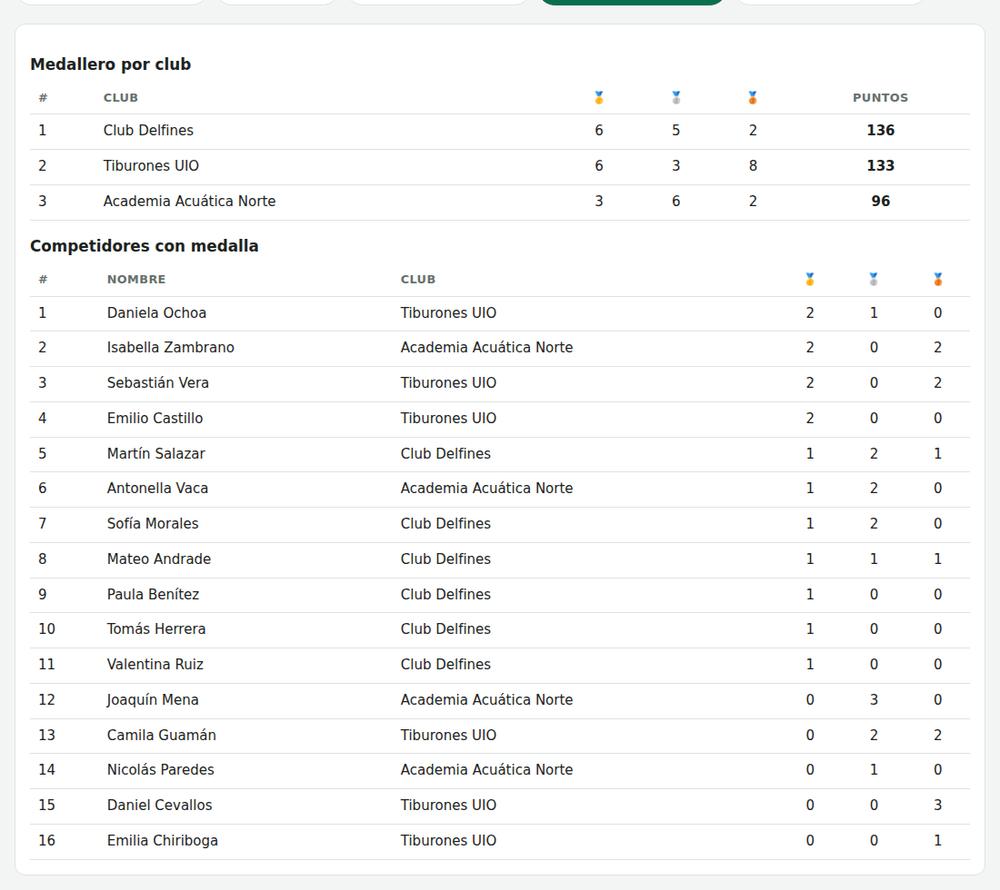The image size is (1000, 890).
Task: Select the NOMBRE column header
Action: 136,279
